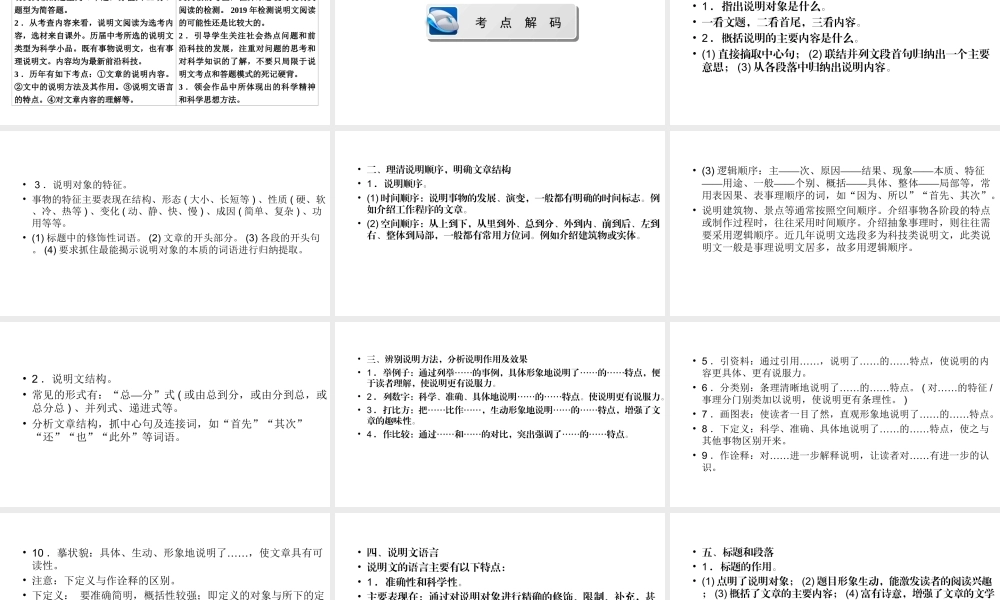Viewport: 1000px width, 600px height.
Task: Click the blue swoosh icon beside 考点解码
Action: tap(443, 21)
